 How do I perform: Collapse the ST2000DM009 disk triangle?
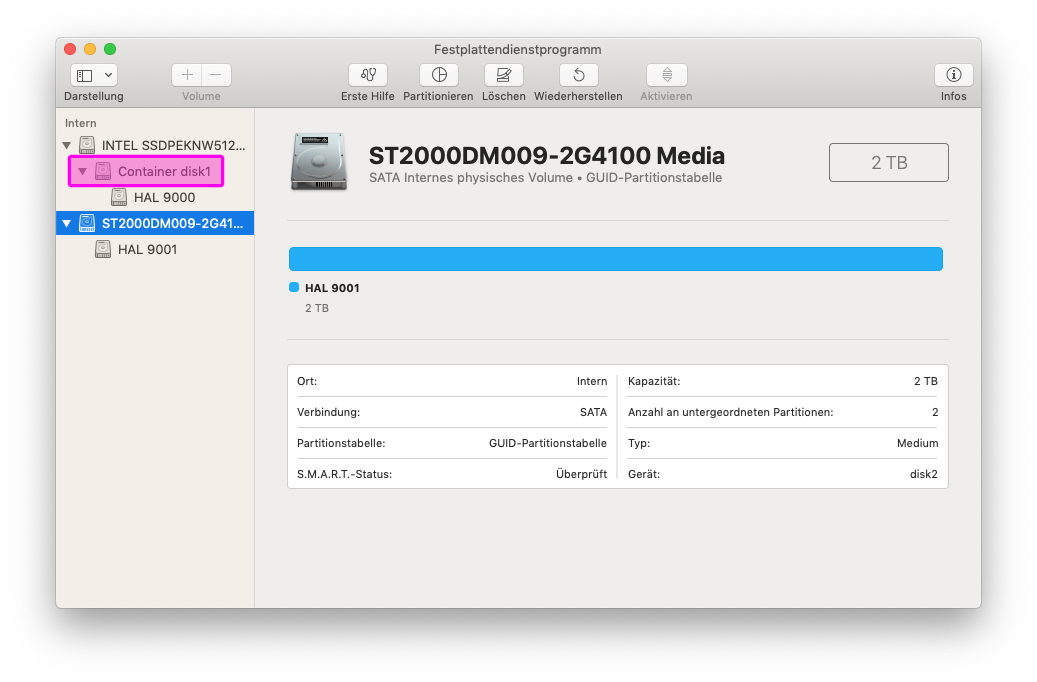66,224
